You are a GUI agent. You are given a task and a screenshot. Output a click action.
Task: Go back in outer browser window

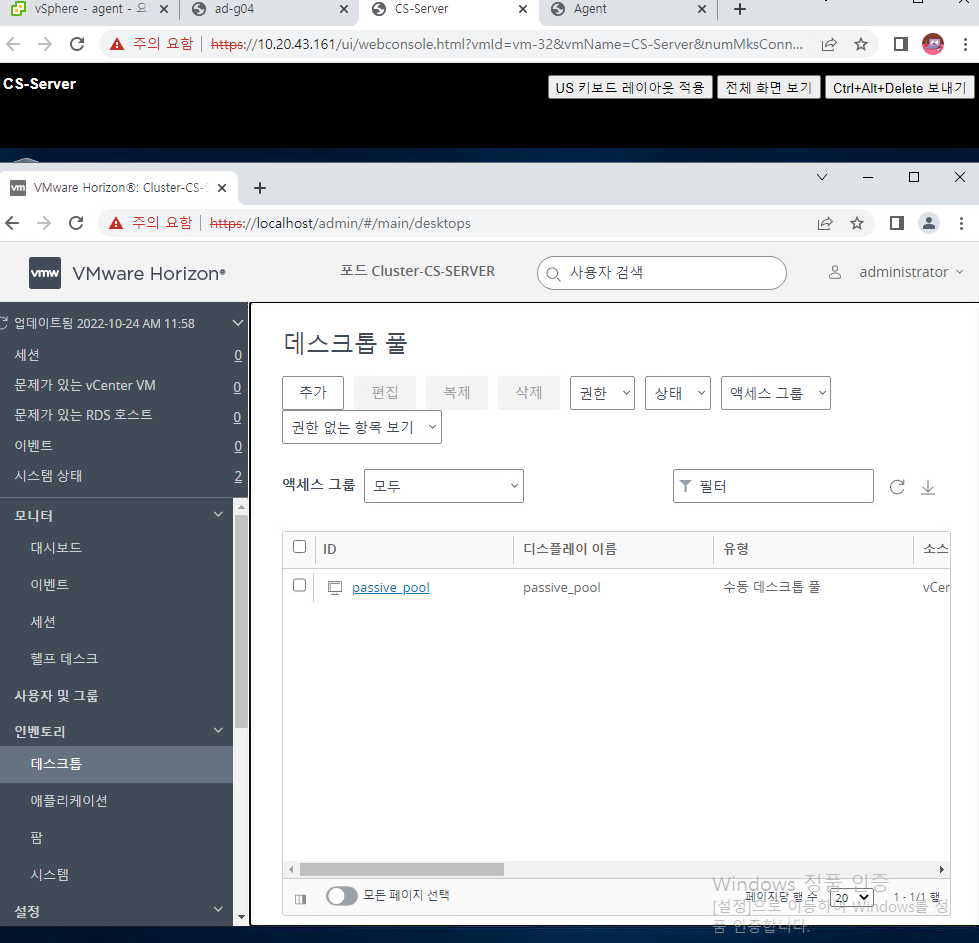tap(13, 44)
